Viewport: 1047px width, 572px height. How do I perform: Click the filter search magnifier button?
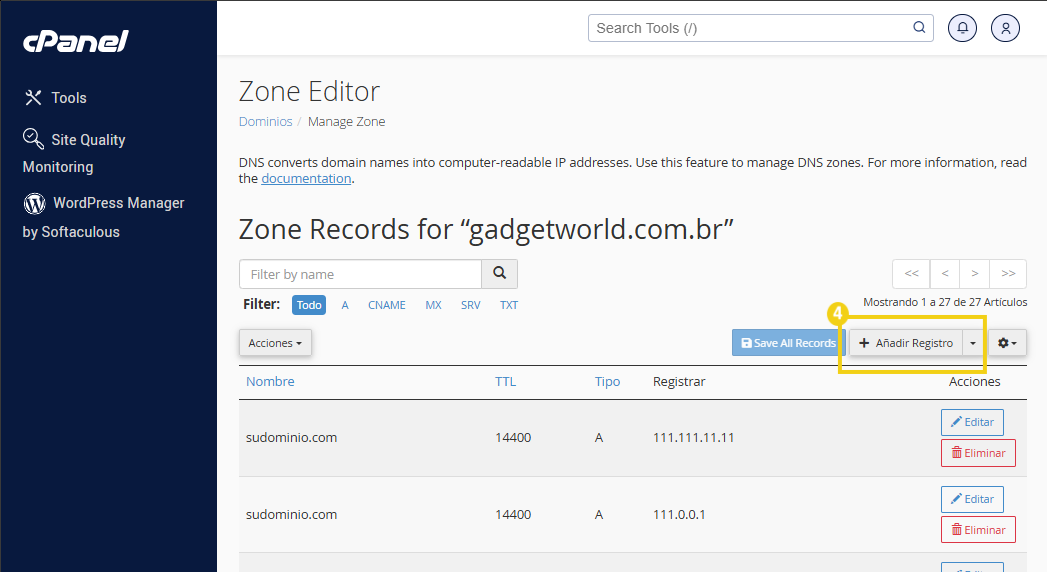pos(499,274)
